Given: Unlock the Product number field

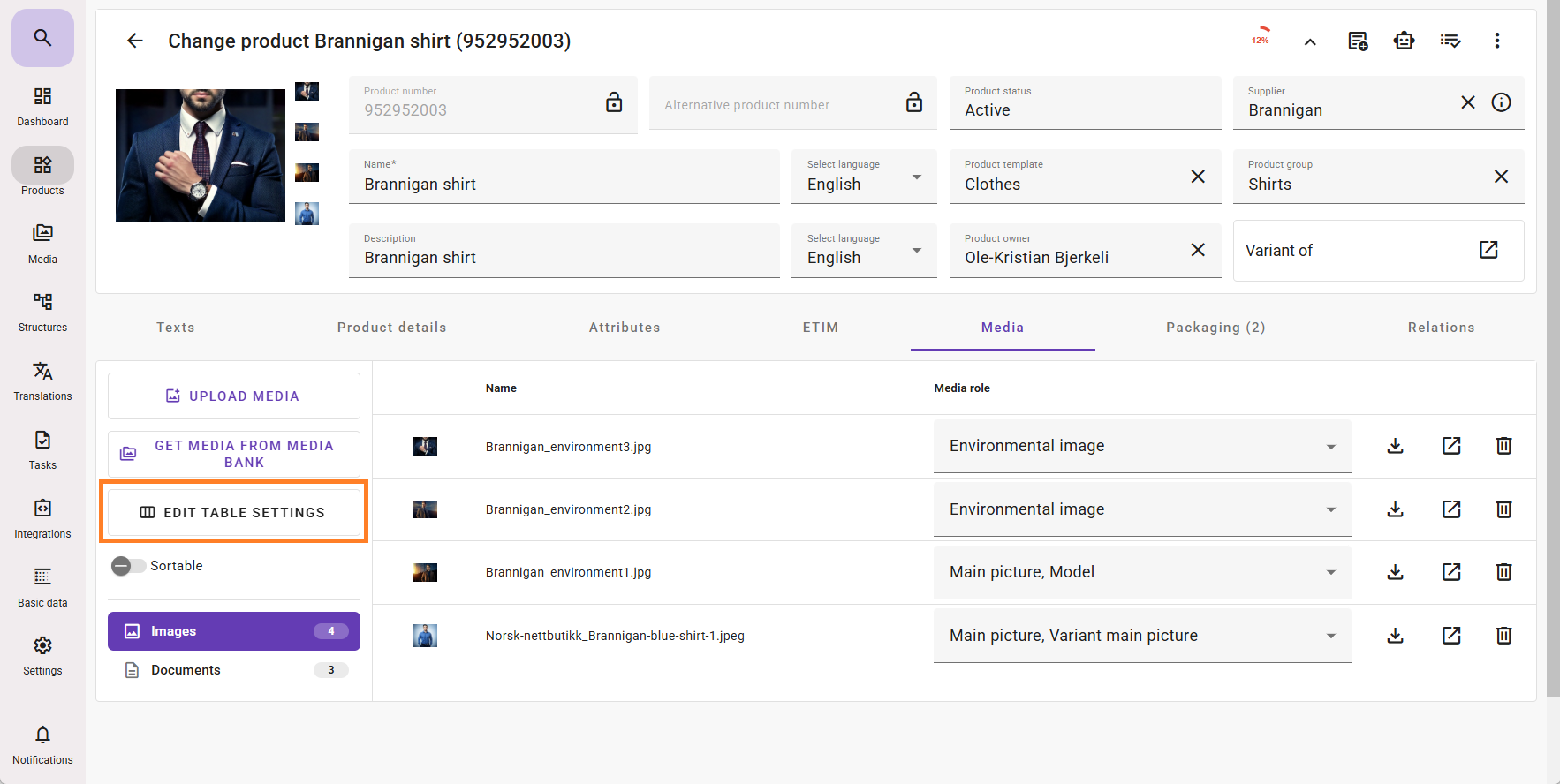Looking at the screenshot, I should pos(613,102).
